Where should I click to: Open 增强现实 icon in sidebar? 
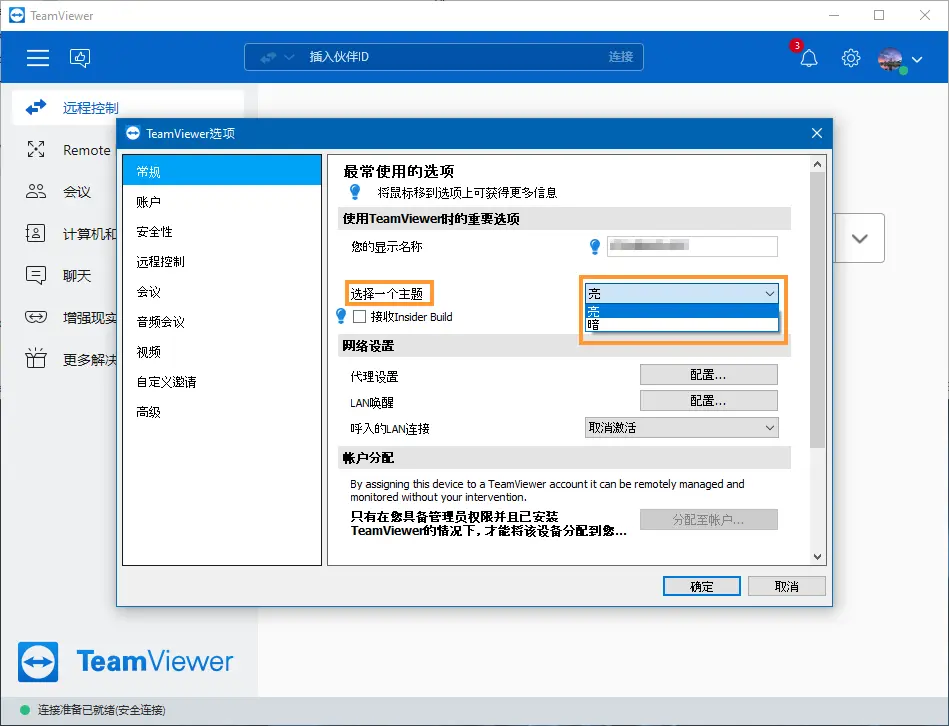point(36,317)
